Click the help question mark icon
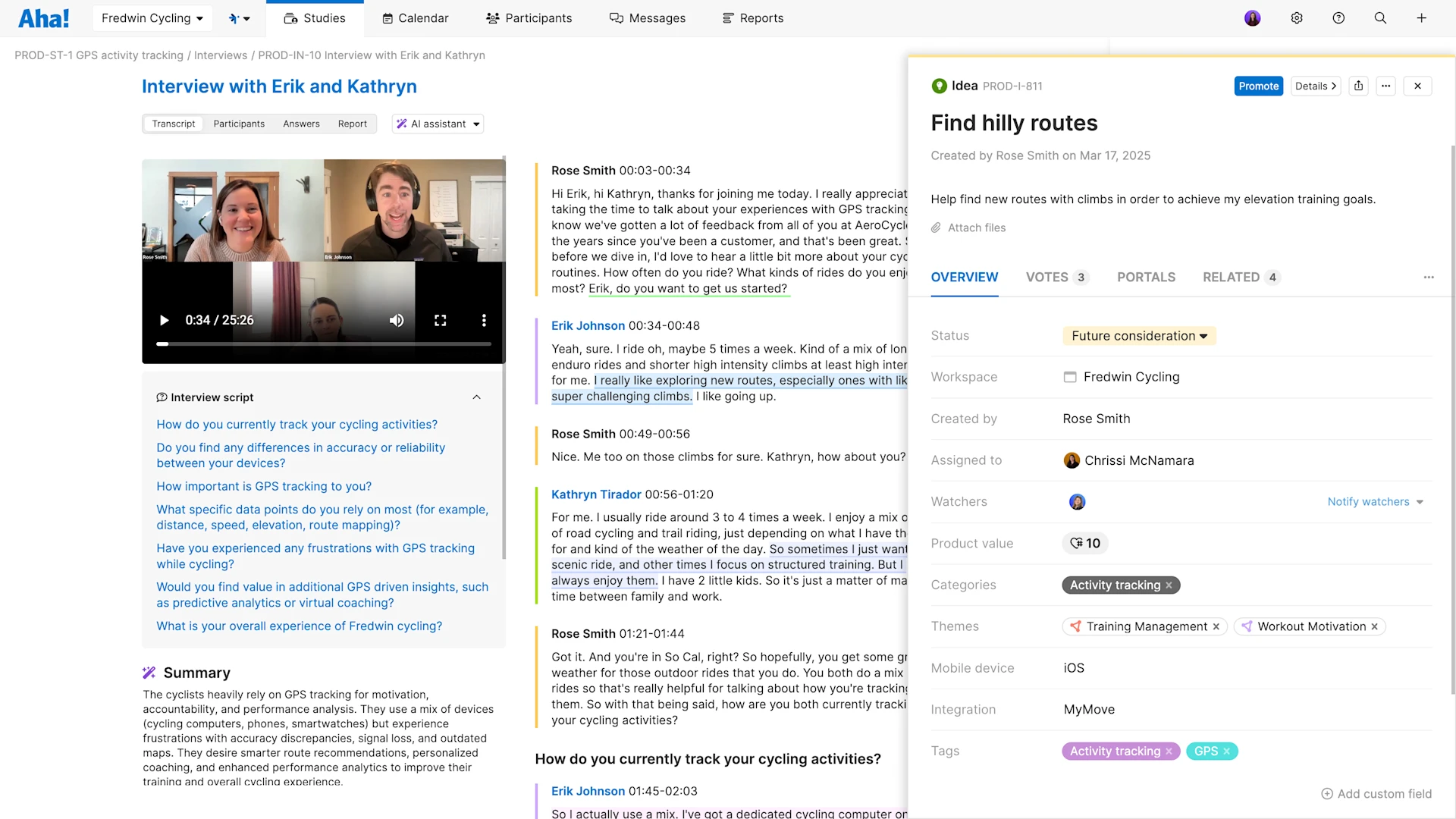1456x819 pixels. click(1338, 17)
